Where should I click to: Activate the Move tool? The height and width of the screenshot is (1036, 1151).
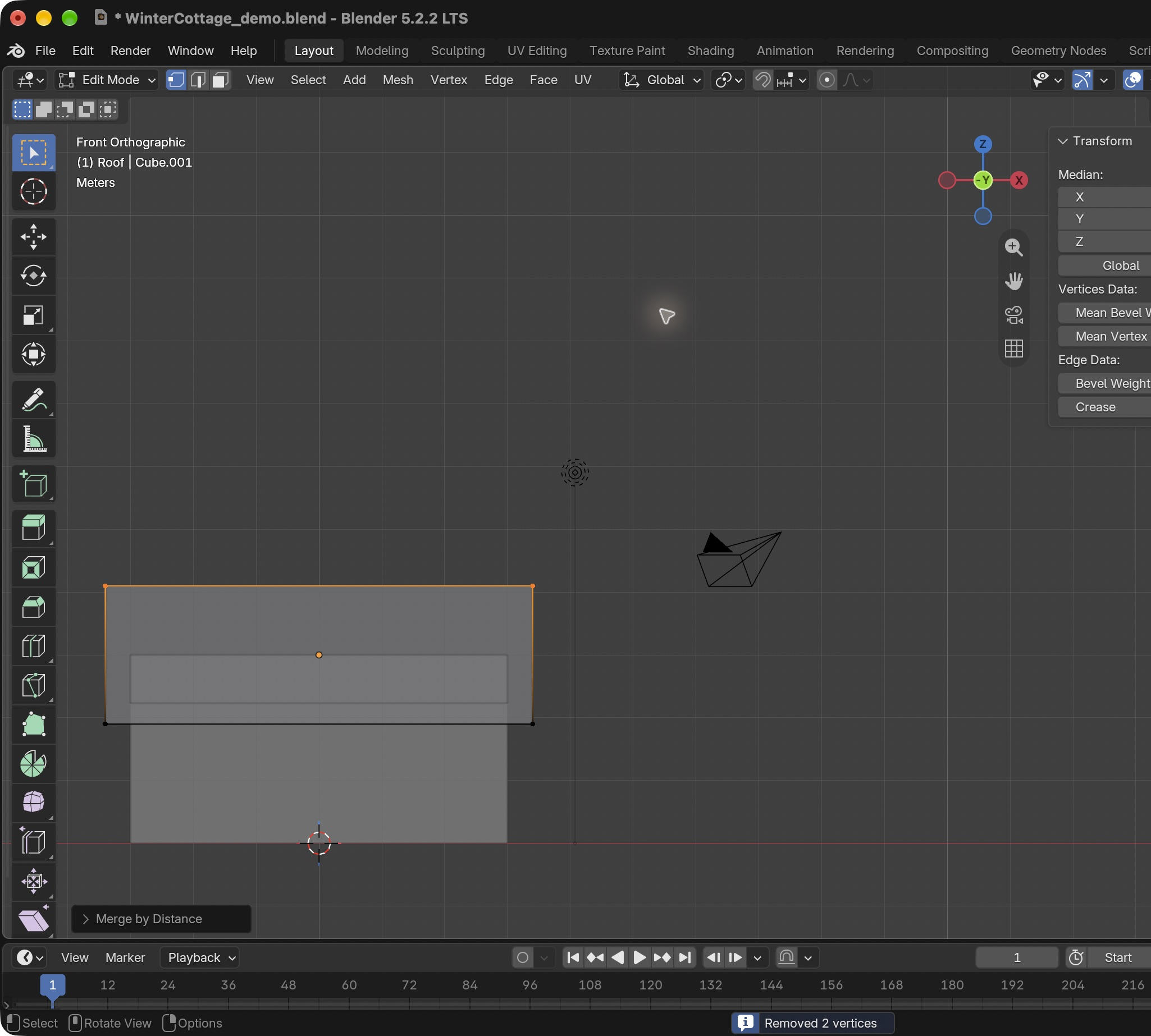coord(34,237)
